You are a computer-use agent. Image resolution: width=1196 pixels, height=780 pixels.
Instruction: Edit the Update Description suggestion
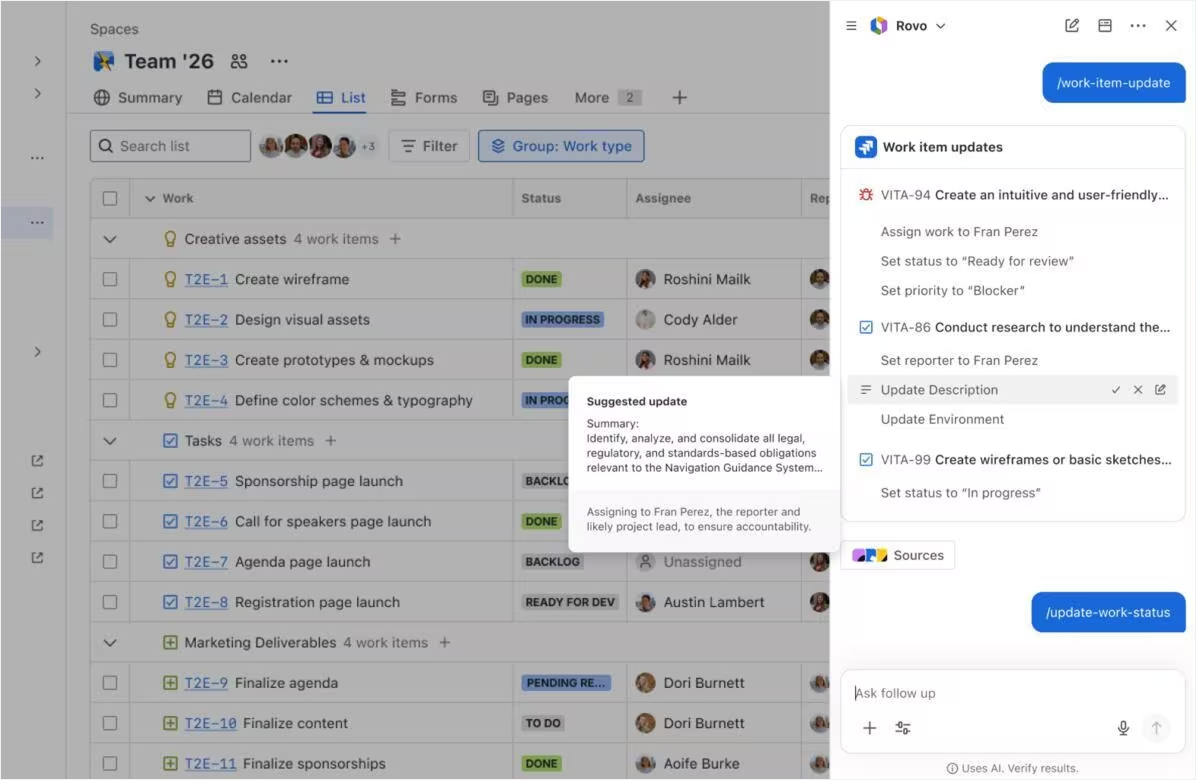tap(1160, 390)
